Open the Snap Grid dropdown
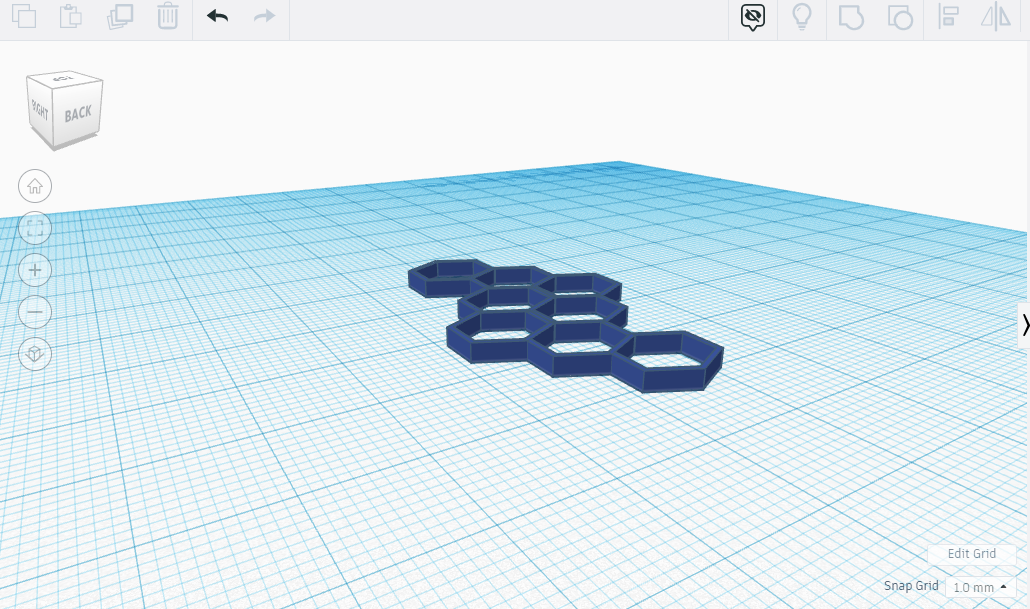This screenshot has height=609, width=1030. pyautogui.click(x=975, y=587)
